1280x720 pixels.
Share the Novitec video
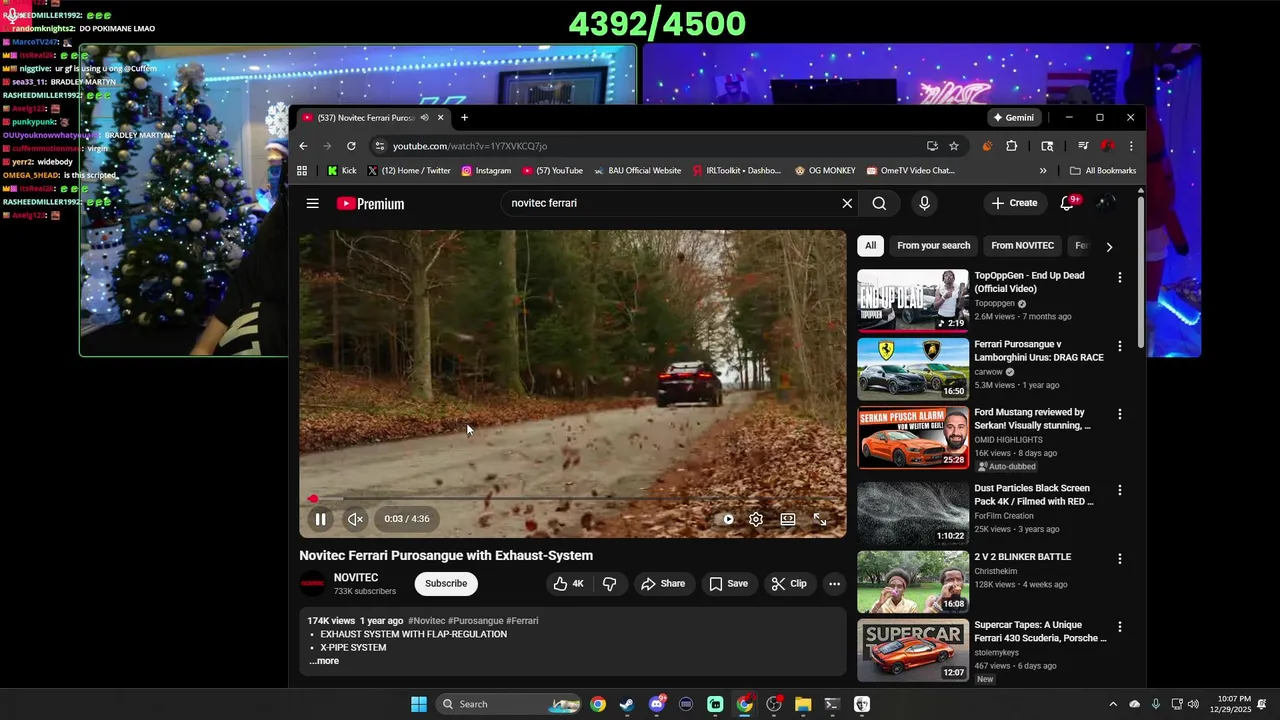(x=663, y=584)
